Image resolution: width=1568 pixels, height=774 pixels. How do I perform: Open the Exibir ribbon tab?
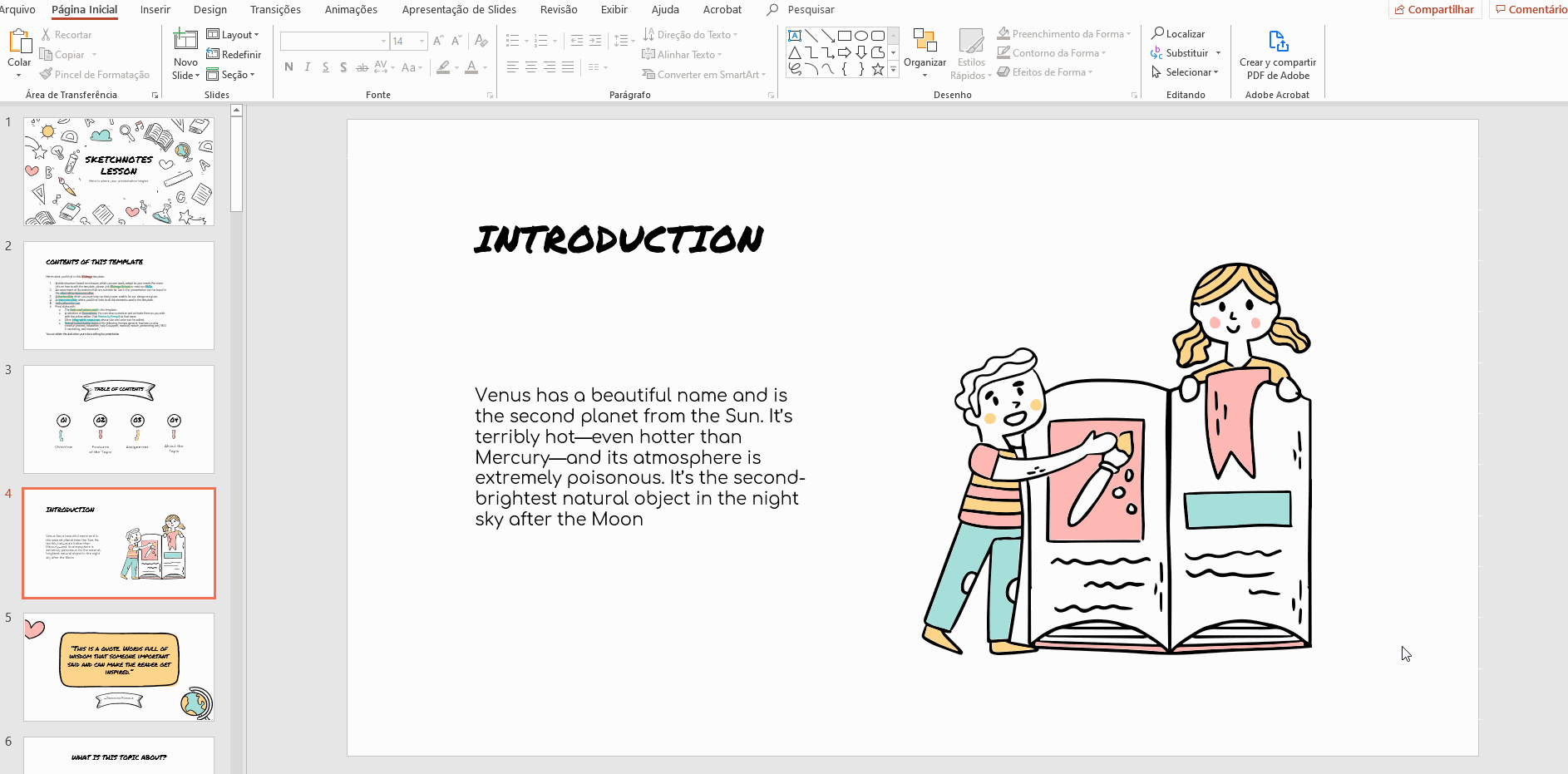coord(614,10)
